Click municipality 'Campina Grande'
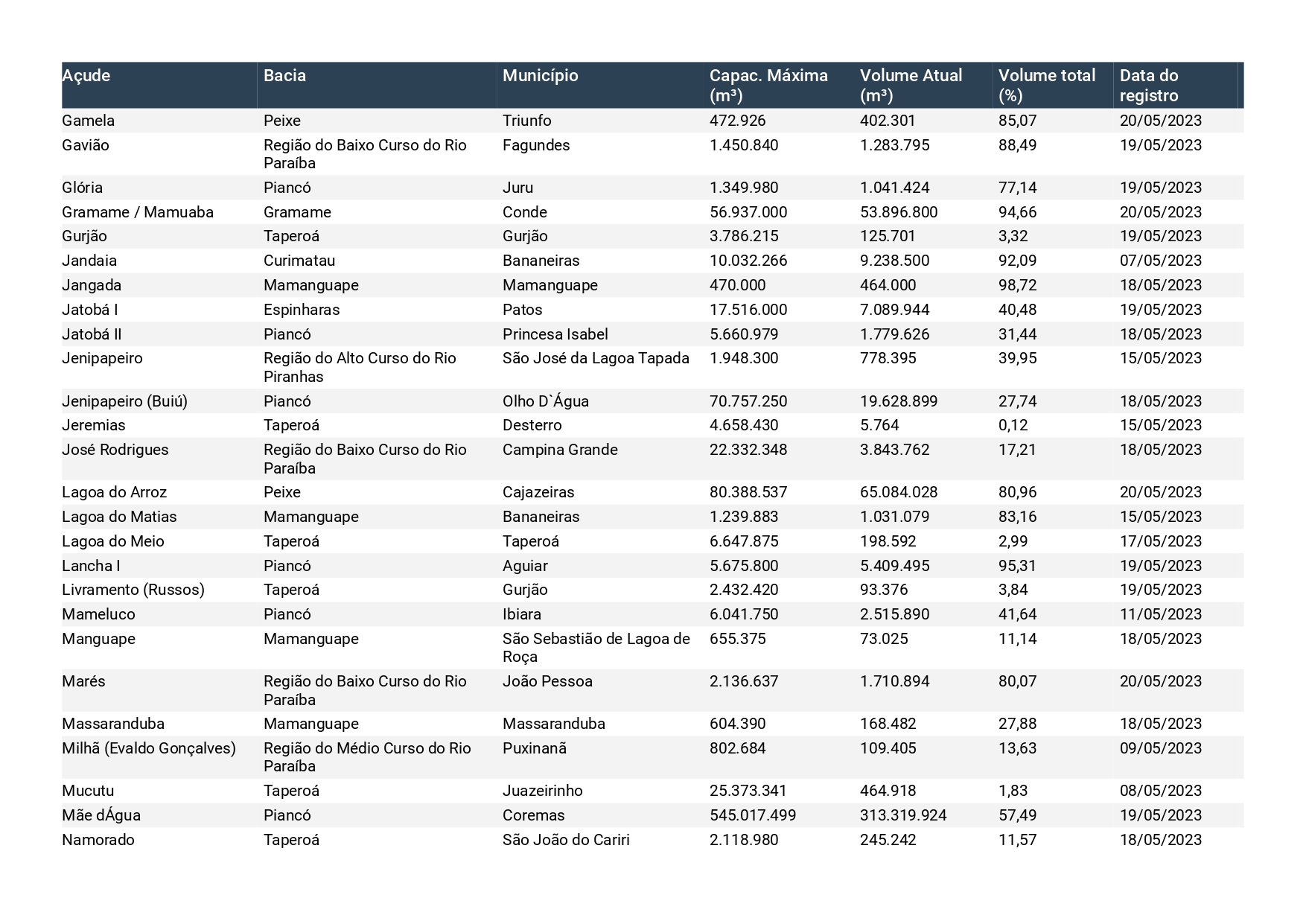This screenshot has width=1306, height=924. 560,450
